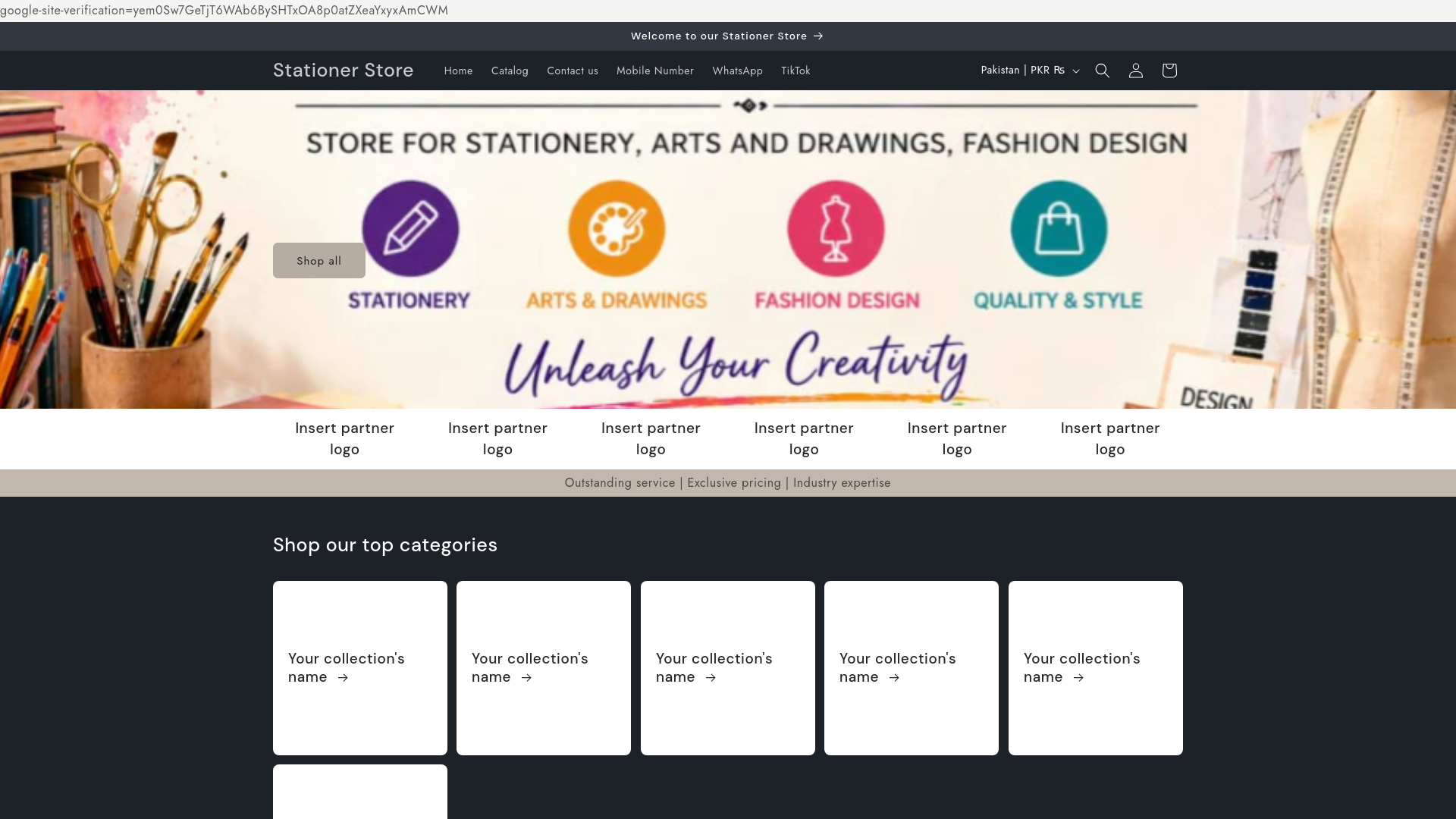Viewport: 1456px width, 819px height.
Task: Open the WhatsApp menu item
Action: pyautogui.click(x=737, y=71)
